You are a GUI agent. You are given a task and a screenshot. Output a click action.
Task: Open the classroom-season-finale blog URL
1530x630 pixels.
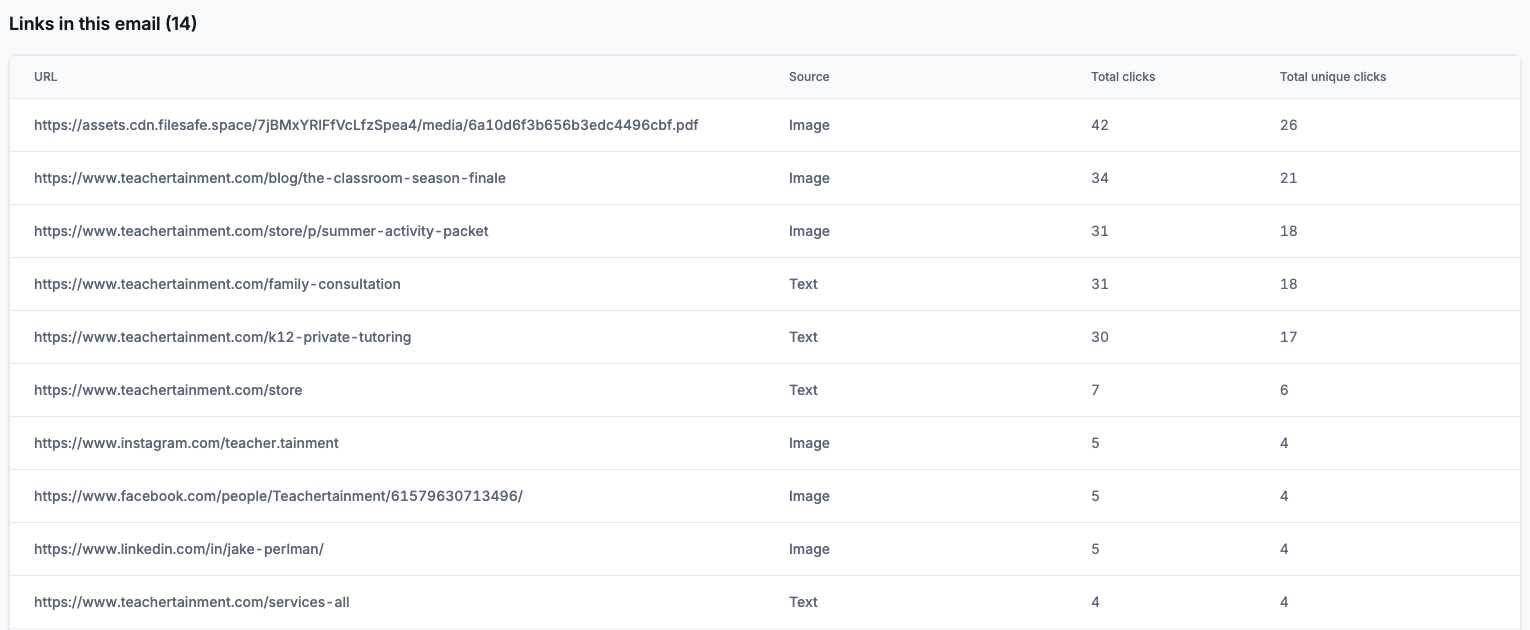point(270,178)
